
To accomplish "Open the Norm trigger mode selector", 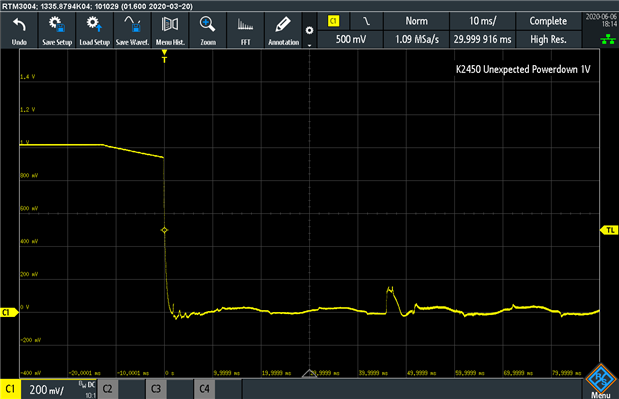I will [416, 21].
